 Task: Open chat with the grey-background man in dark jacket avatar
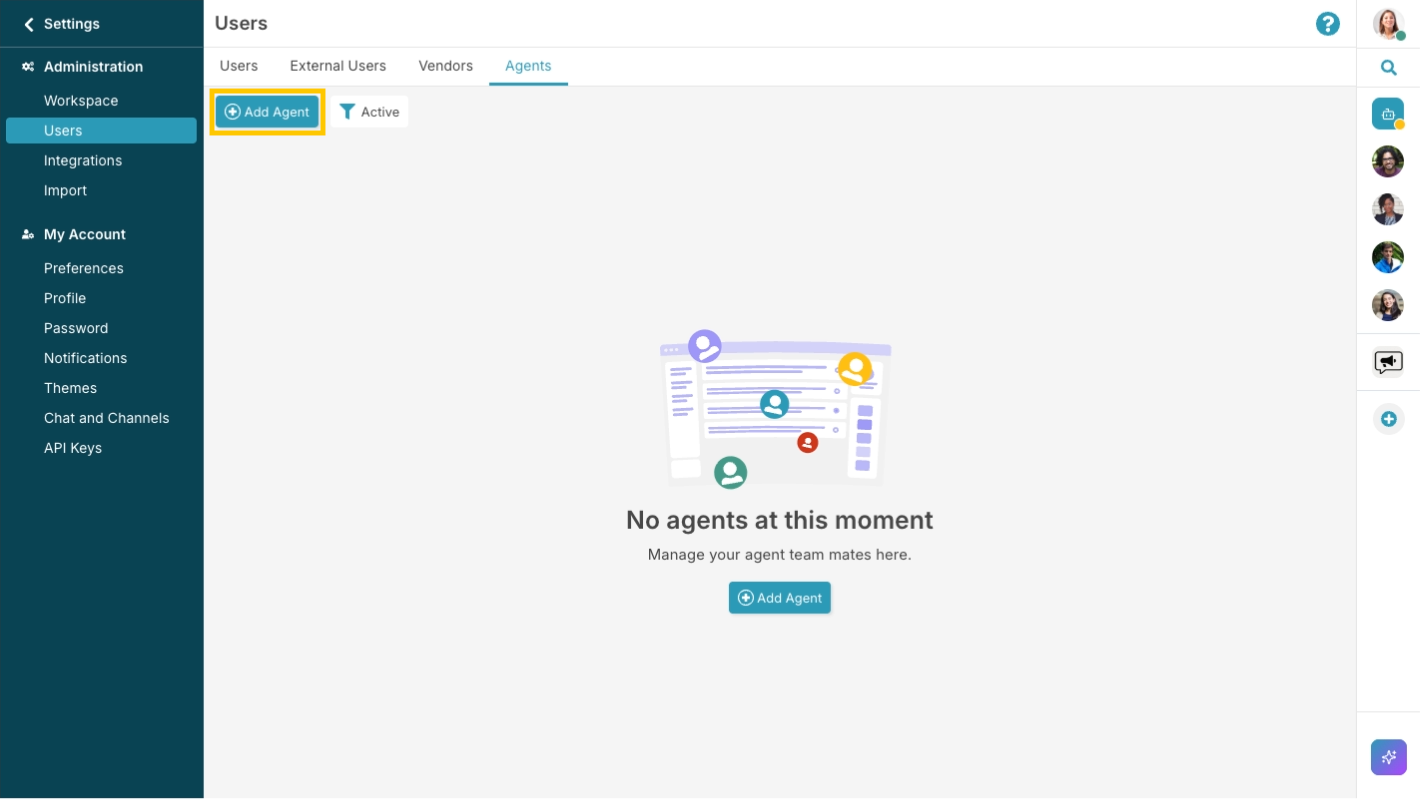[x=1388, y=209]
